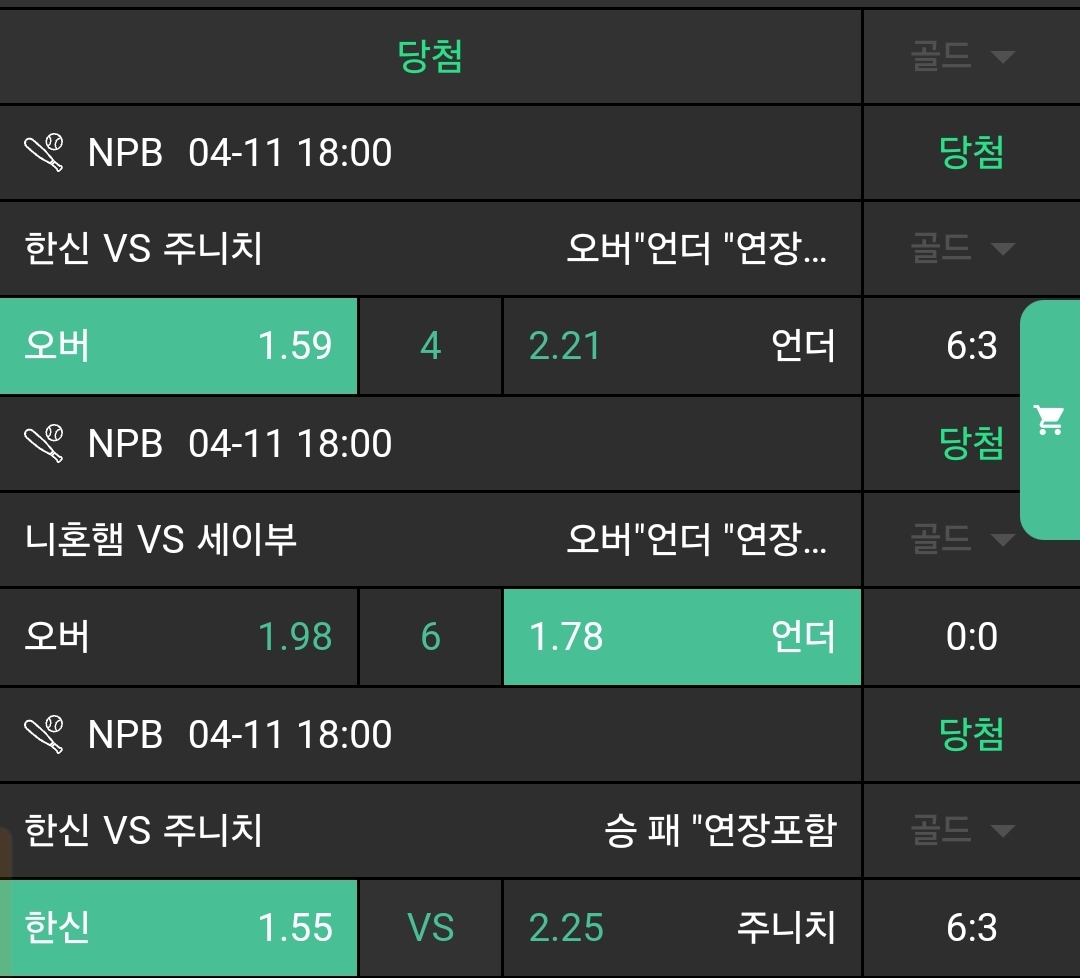Open the 골드 dropdown in the first 한신 오버/언더 row

962,248
